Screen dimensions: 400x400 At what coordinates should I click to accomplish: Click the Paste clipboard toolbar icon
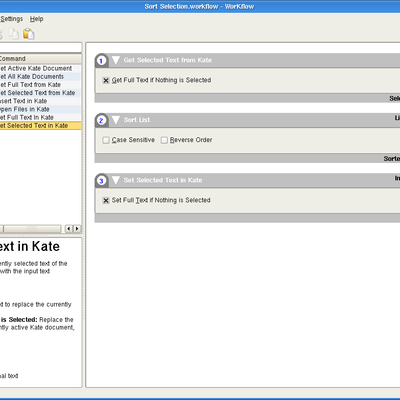(29, 34)
